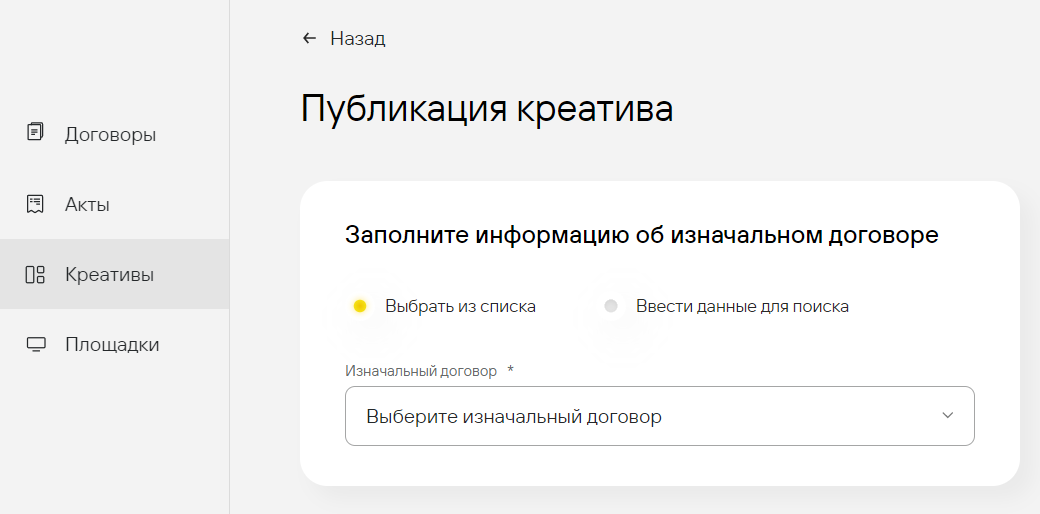Click the required asterisk beside 'Изначальный договор'
The height and width of the screenshot is (514, 1040).
[x=510, y=370]
